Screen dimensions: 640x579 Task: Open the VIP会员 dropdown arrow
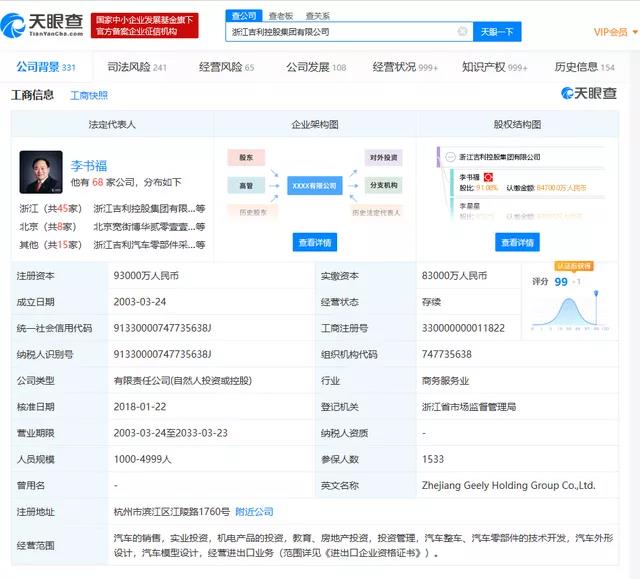pyautogui.click(x=635, y=32)
